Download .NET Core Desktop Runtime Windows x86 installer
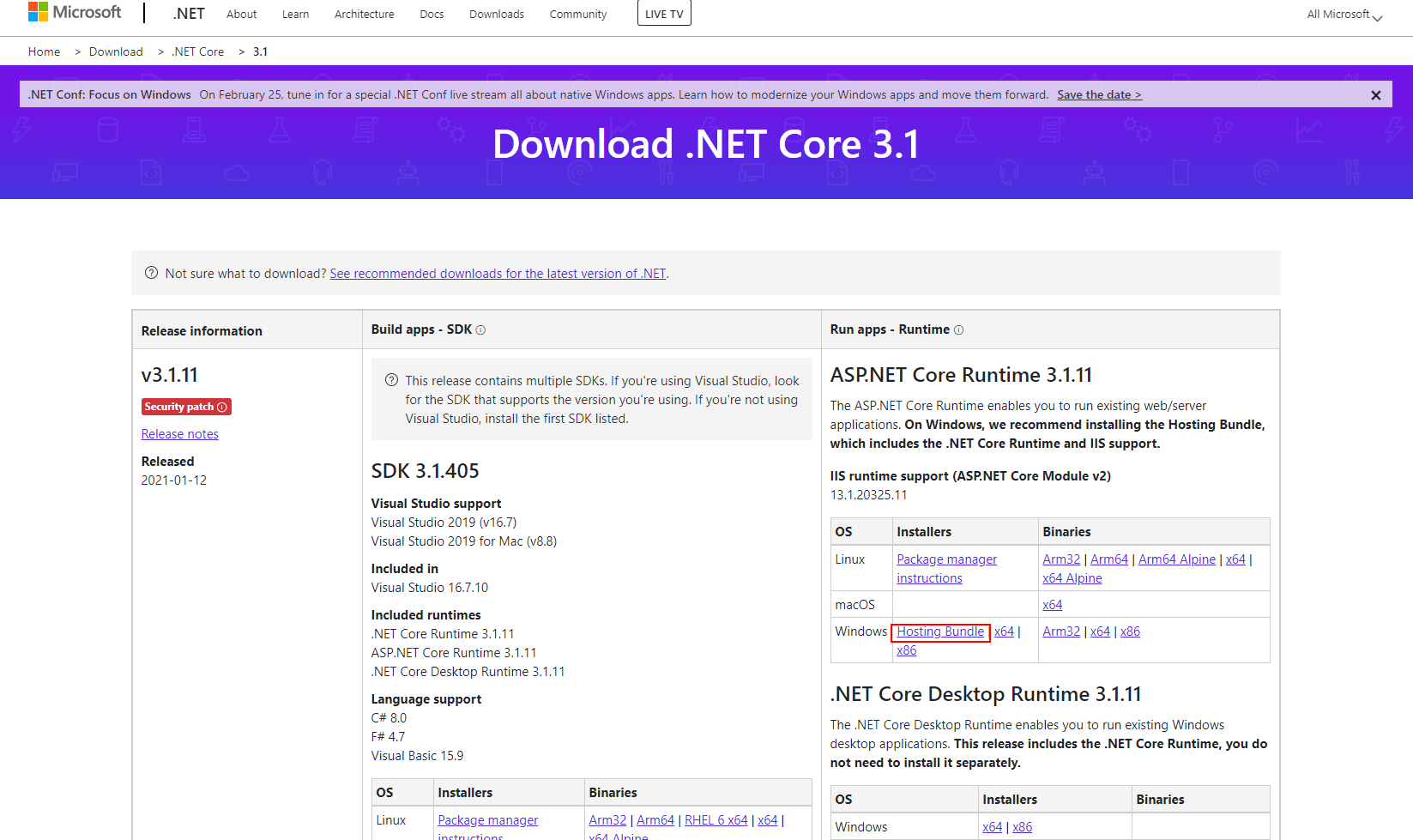The width and height of the screenshot is (1413, 840). point(1022,828)
